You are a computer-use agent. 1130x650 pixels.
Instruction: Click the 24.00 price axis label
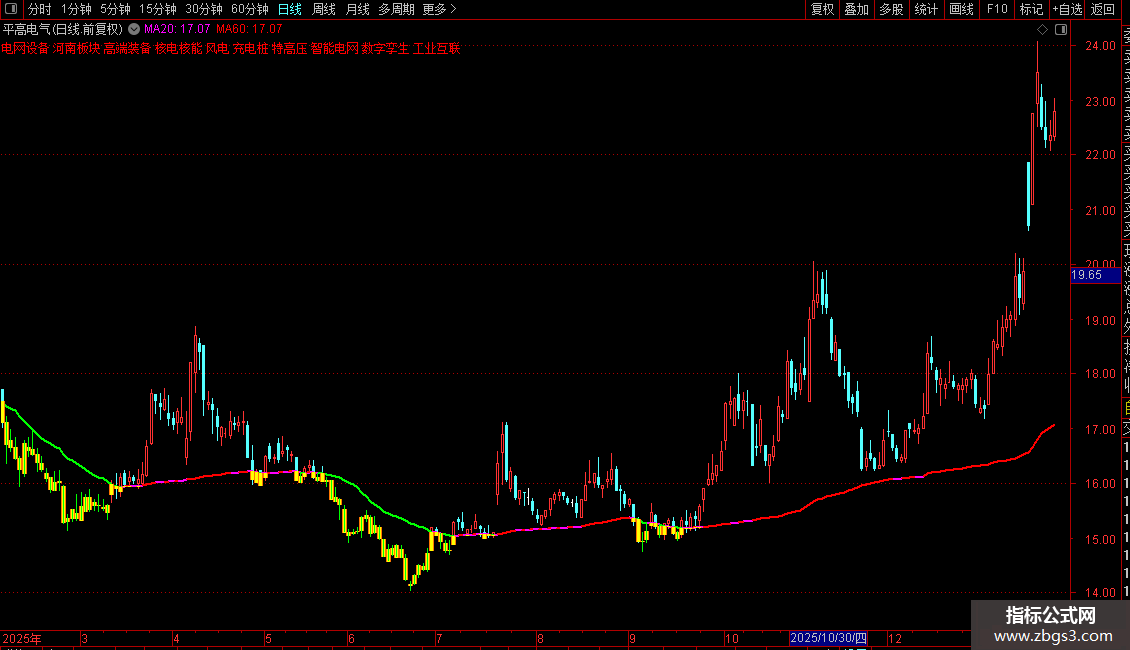[x=1100, y=45]
